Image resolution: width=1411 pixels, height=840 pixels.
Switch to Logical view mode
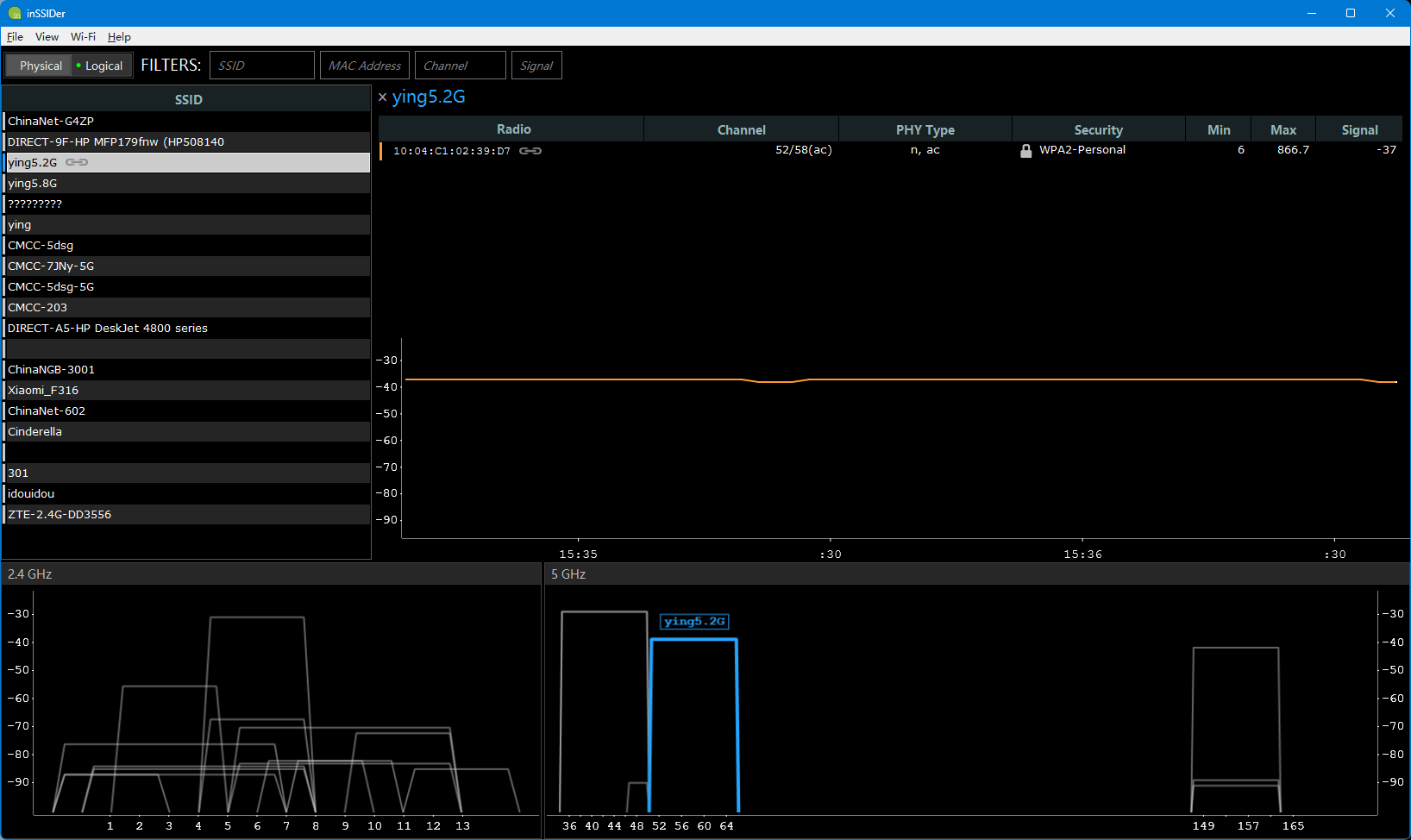pos(103,66)
